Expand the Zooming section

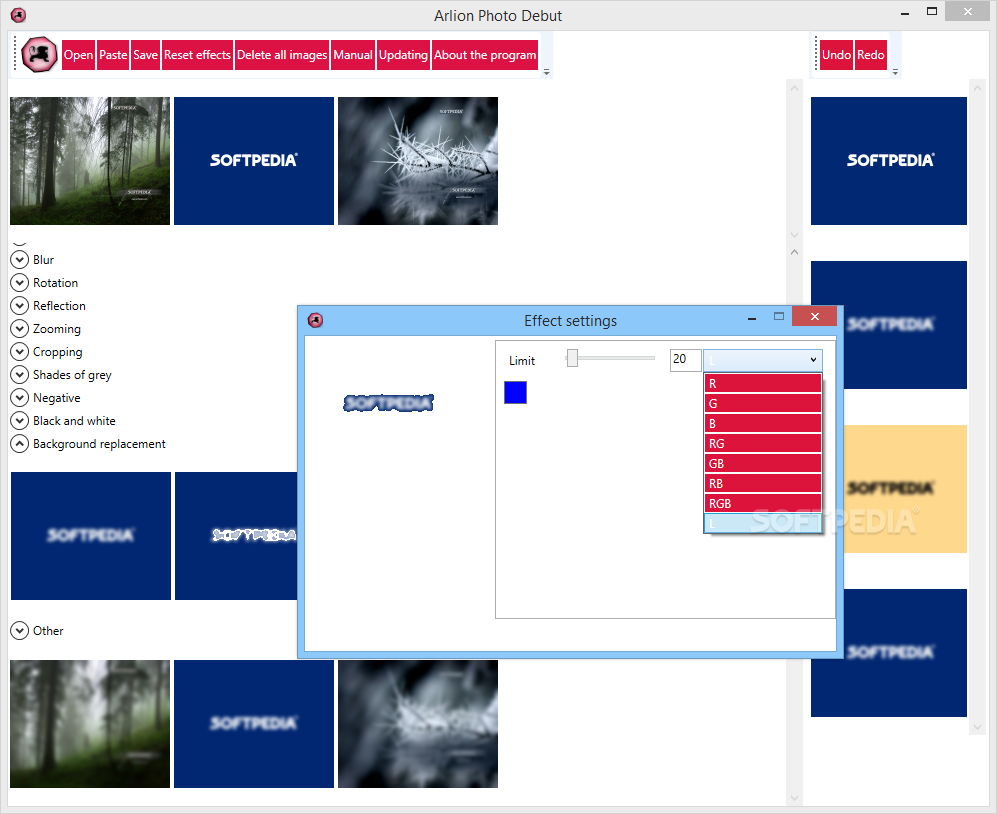(20, 329)
